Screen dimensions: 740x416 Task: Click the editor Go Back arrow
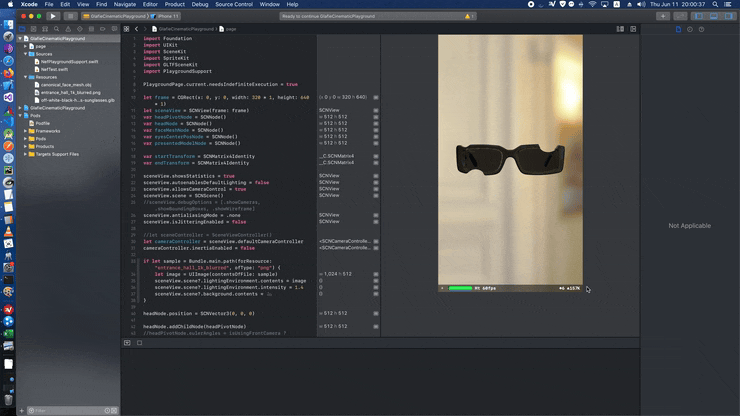[x=137, y=29]
